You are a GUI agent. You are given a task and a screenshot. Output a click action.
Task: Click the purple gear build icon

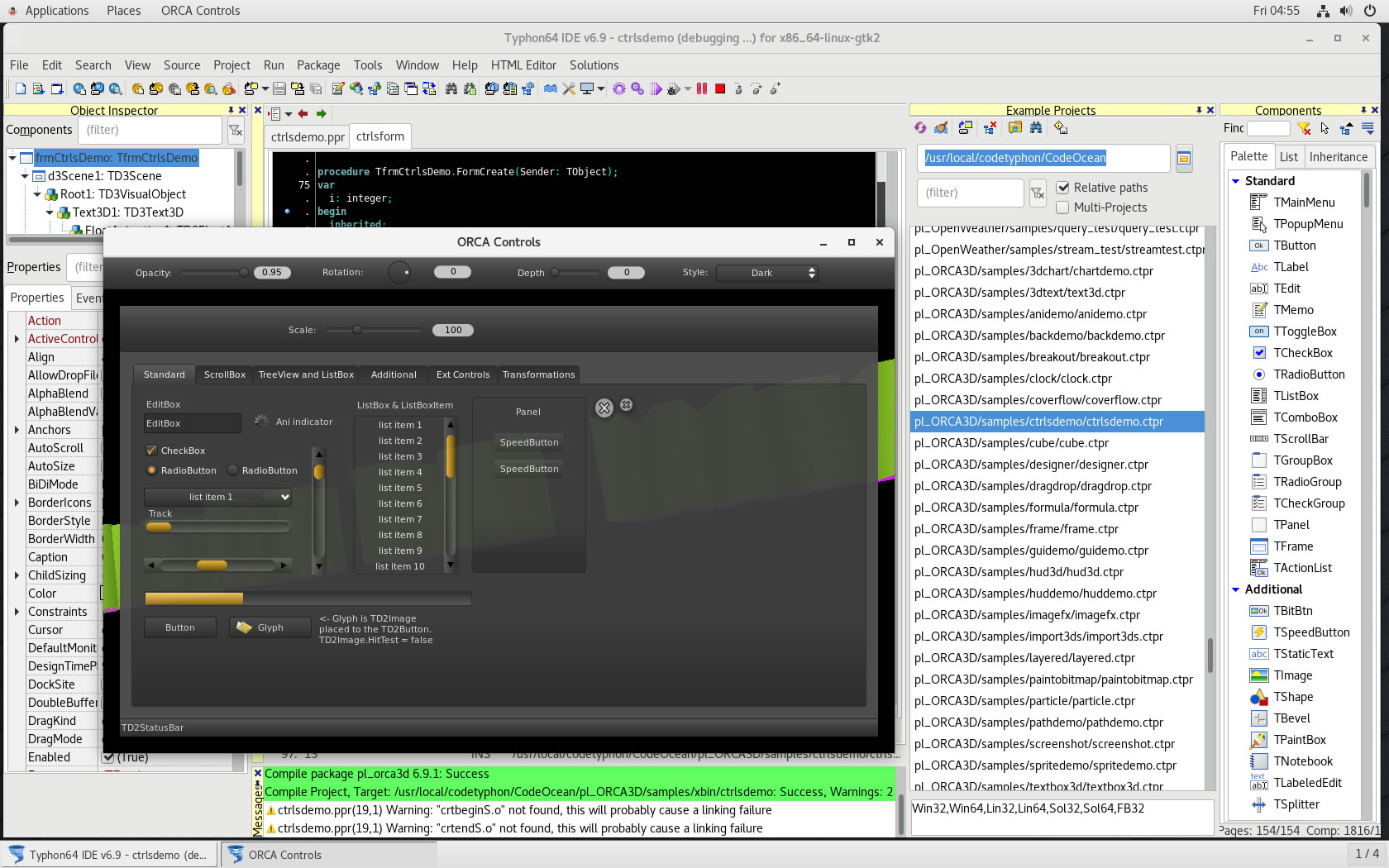tap(619, 88)
